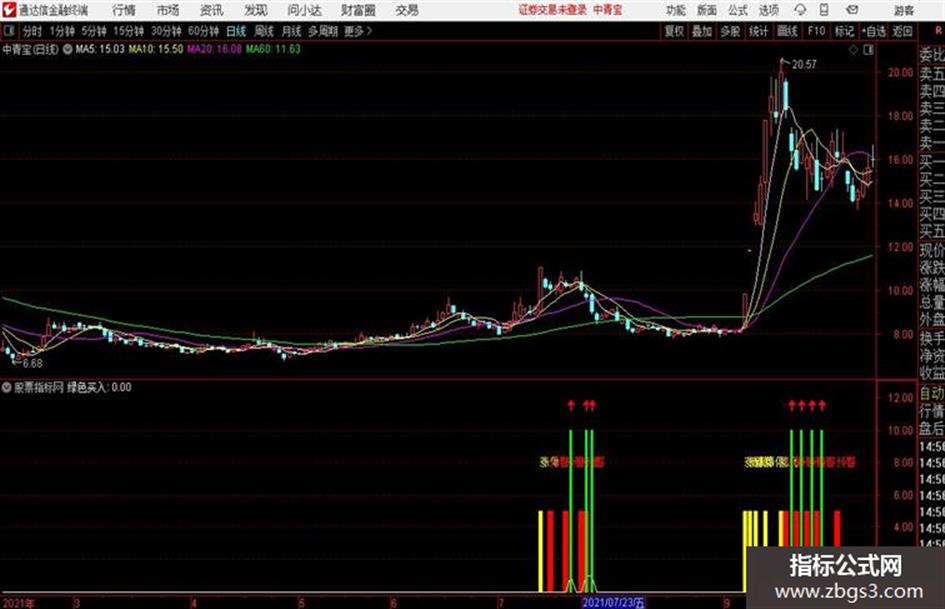Viewport: 945px width, 609px height.
Task: Click the 叠加 overlay button
Action: tap(702, 31)
